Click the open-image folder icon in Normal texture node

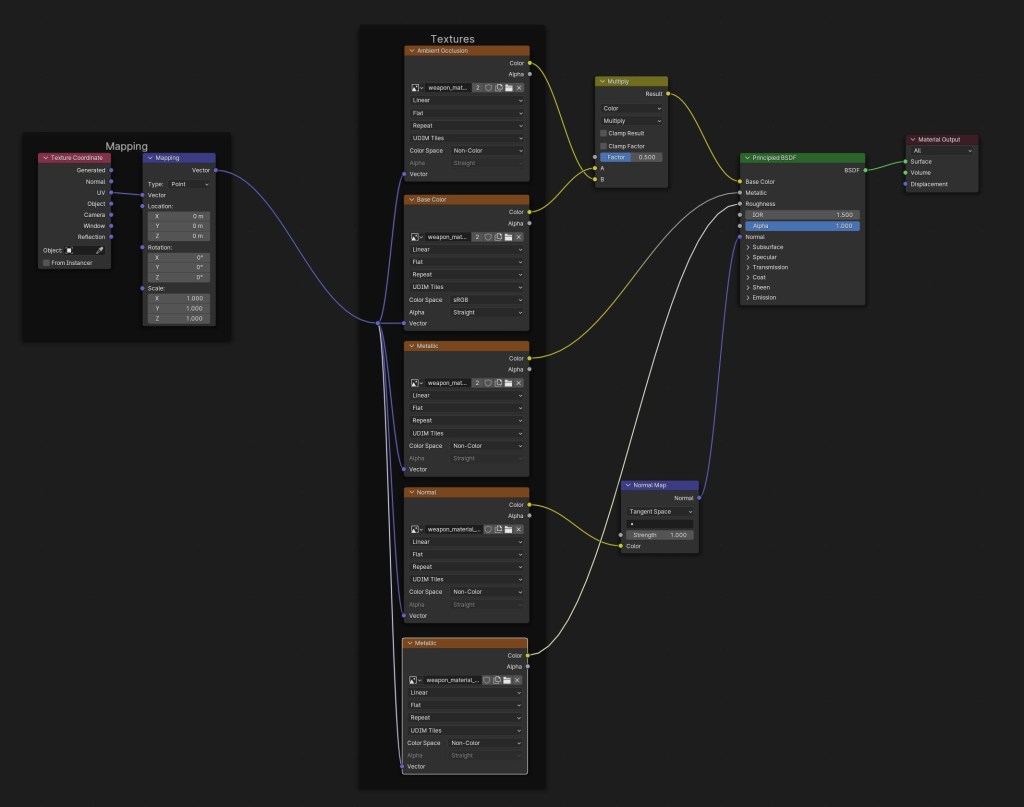point(509,530)
